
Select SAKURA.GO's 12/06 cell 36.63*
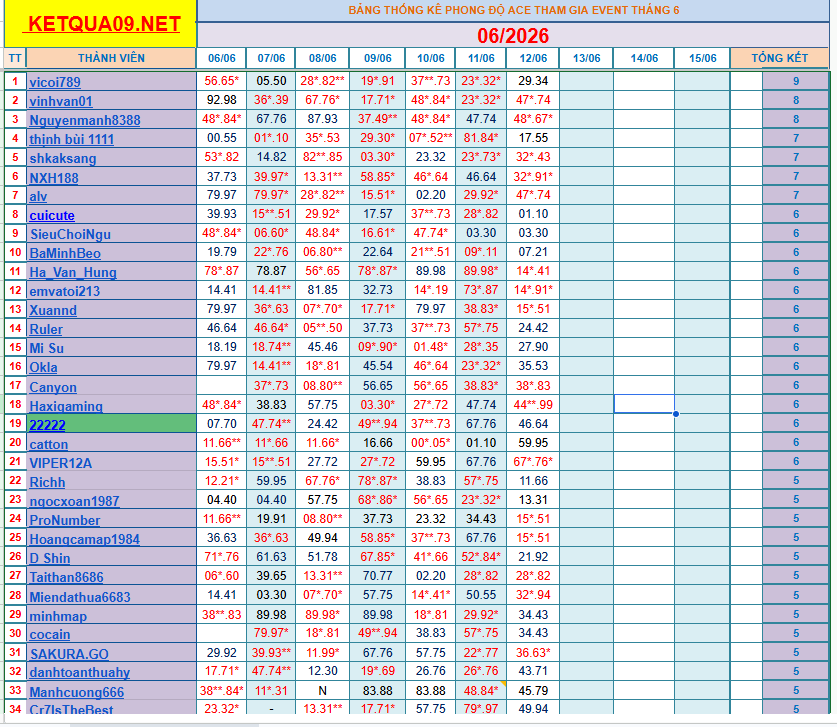[533, 653]
